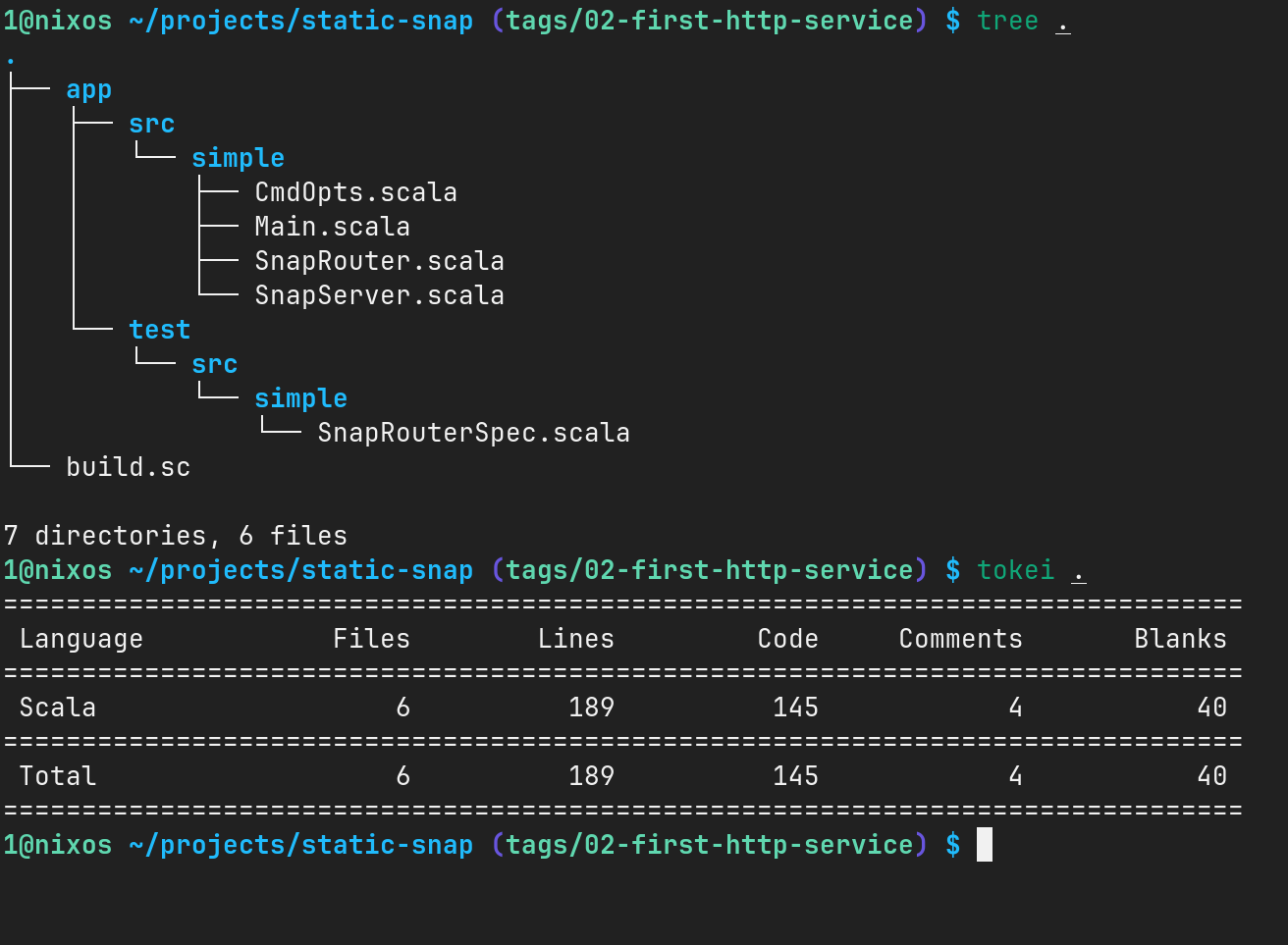
Task: Click the Blanks column header
Action: tap(1180, 639)
